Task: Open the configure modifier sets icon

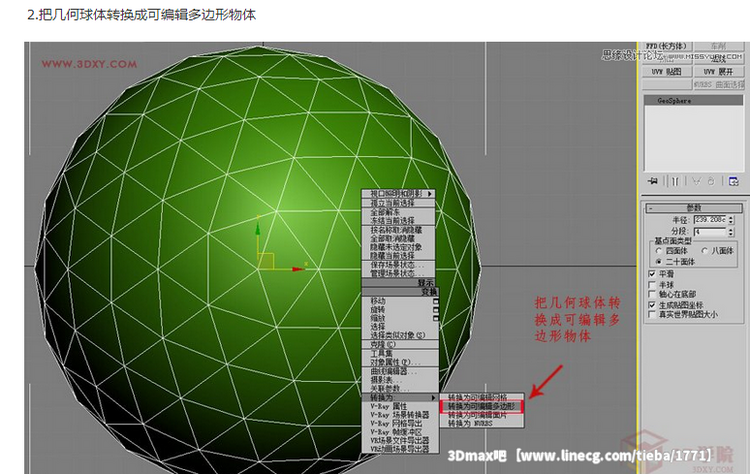Action: [x=734, y=181]
